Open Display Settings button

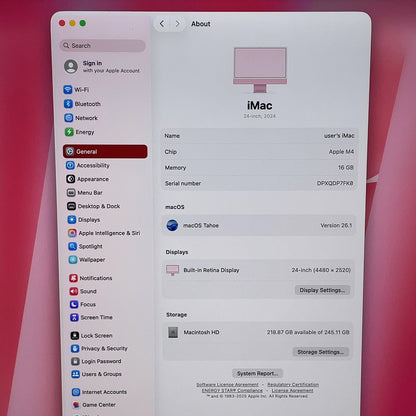click(x=322, y=290)
